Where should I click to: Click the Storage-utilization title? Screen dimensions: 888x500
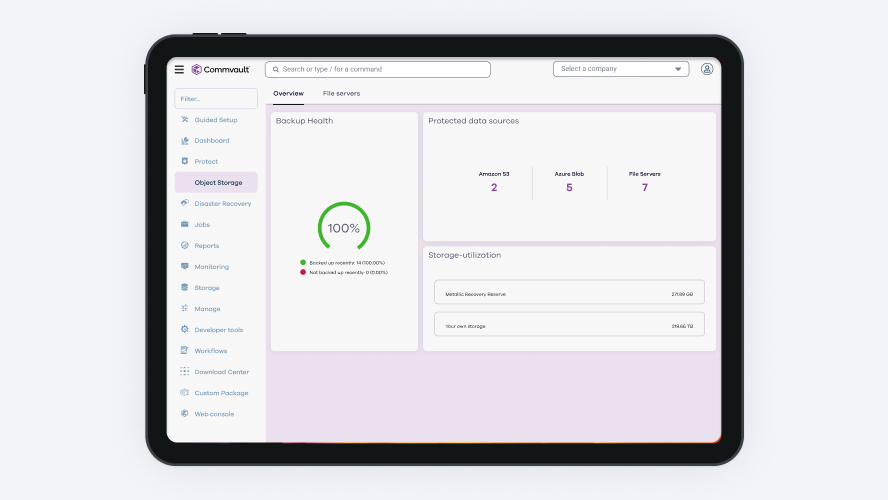click(x=464, y=255)
